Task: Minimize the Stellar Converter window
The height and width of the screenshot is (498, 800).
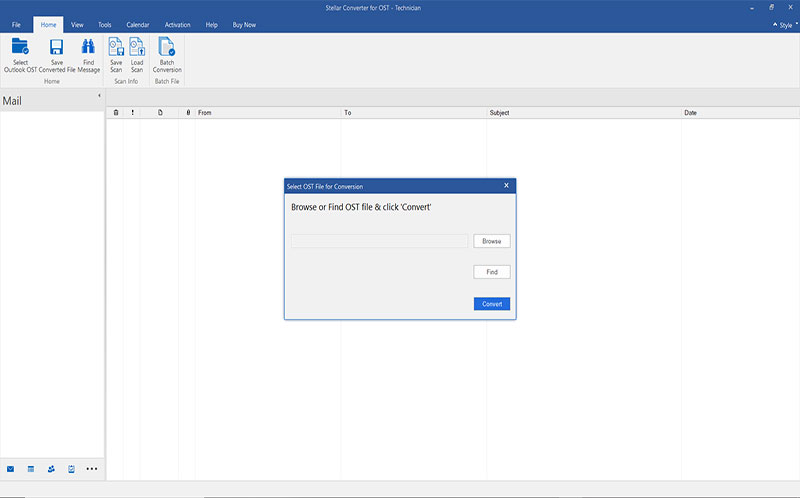Action: [753, 8]
